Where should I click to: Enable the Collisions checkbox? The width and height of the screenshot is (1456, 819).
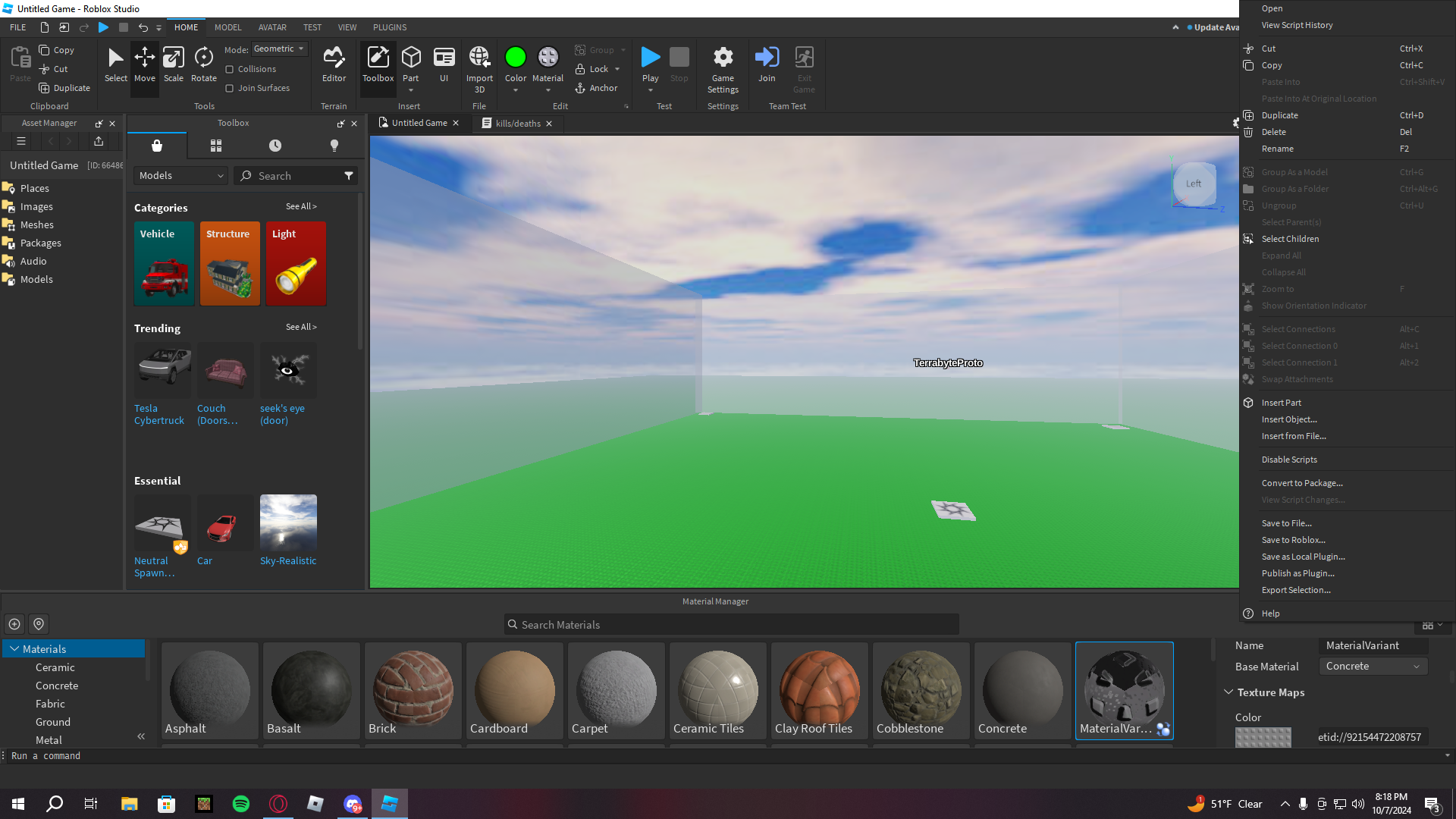(x=230, y=69)
